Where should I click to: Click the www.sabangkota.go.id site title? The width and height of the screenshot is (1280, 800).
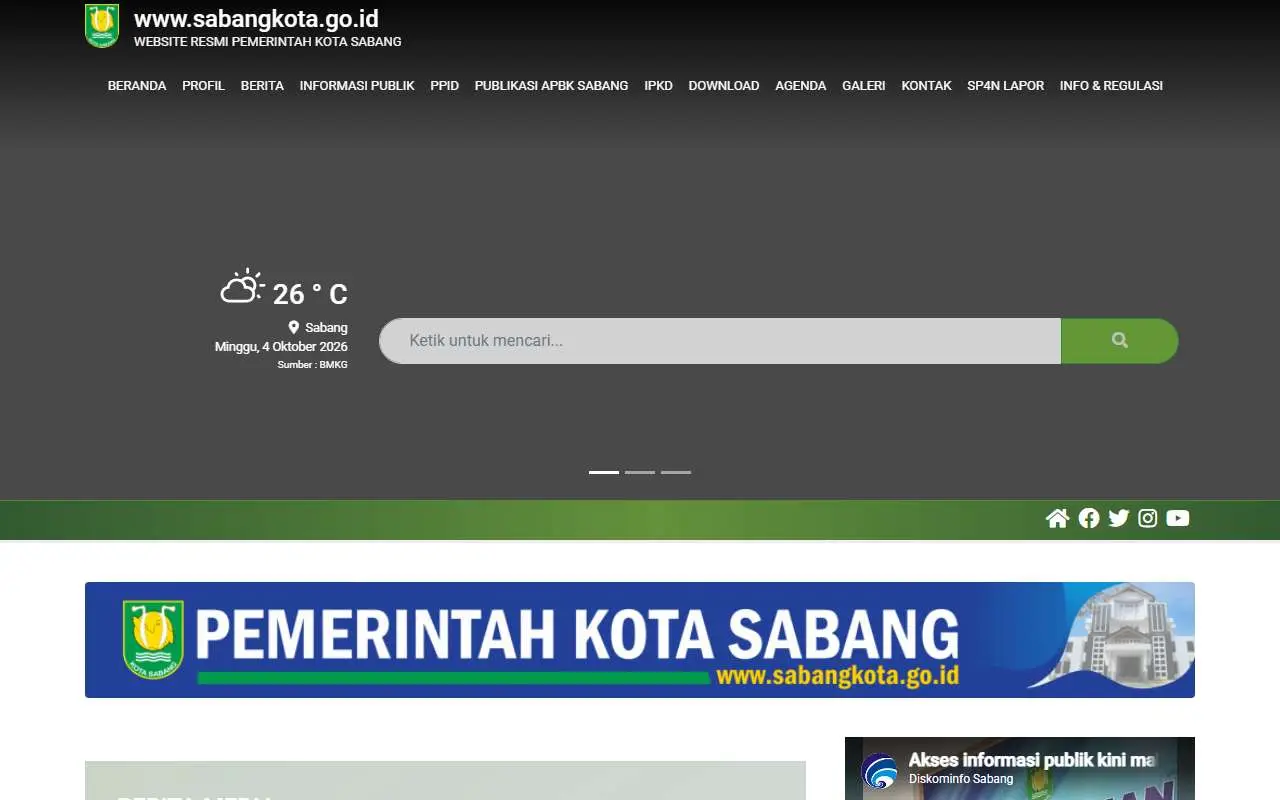(x=256, y=19)
